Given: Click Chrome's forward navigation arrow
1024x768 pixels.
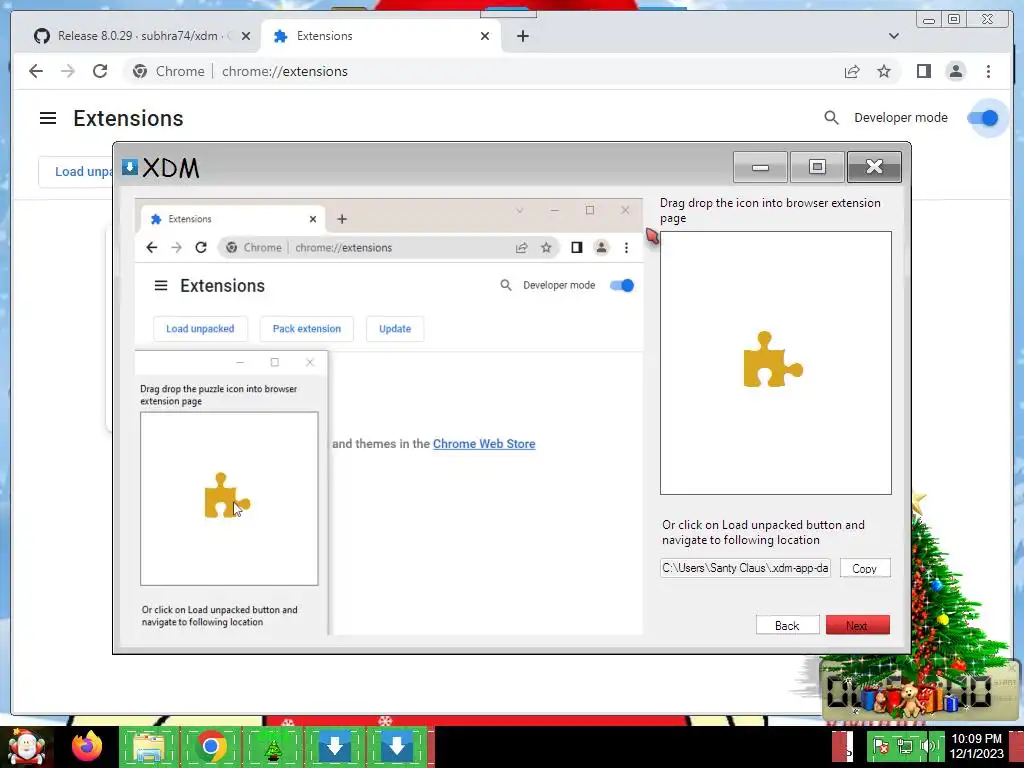Looking at the screenshot, I should click(x=68, y=71).
